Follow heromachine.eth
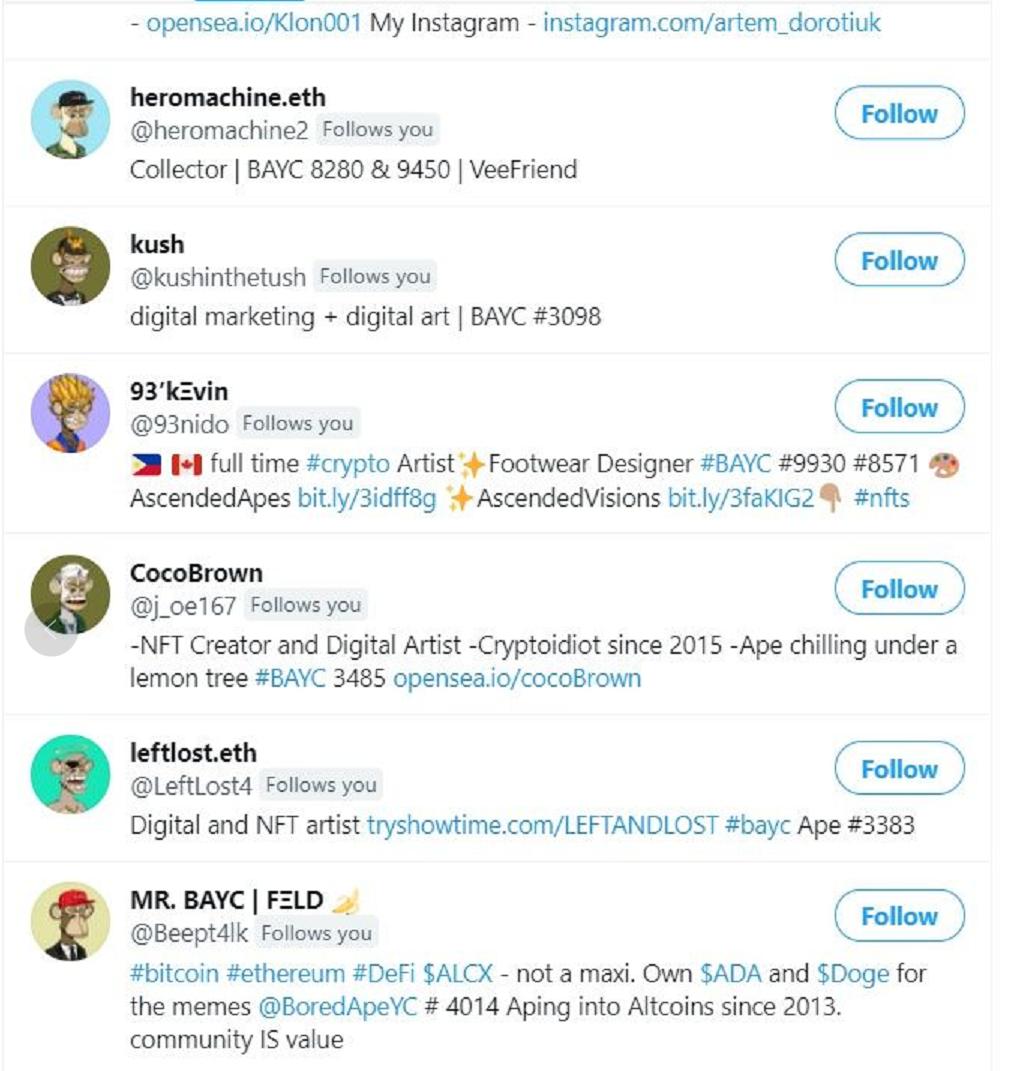Screen dimensions: 1012x1071 (899, 114)
